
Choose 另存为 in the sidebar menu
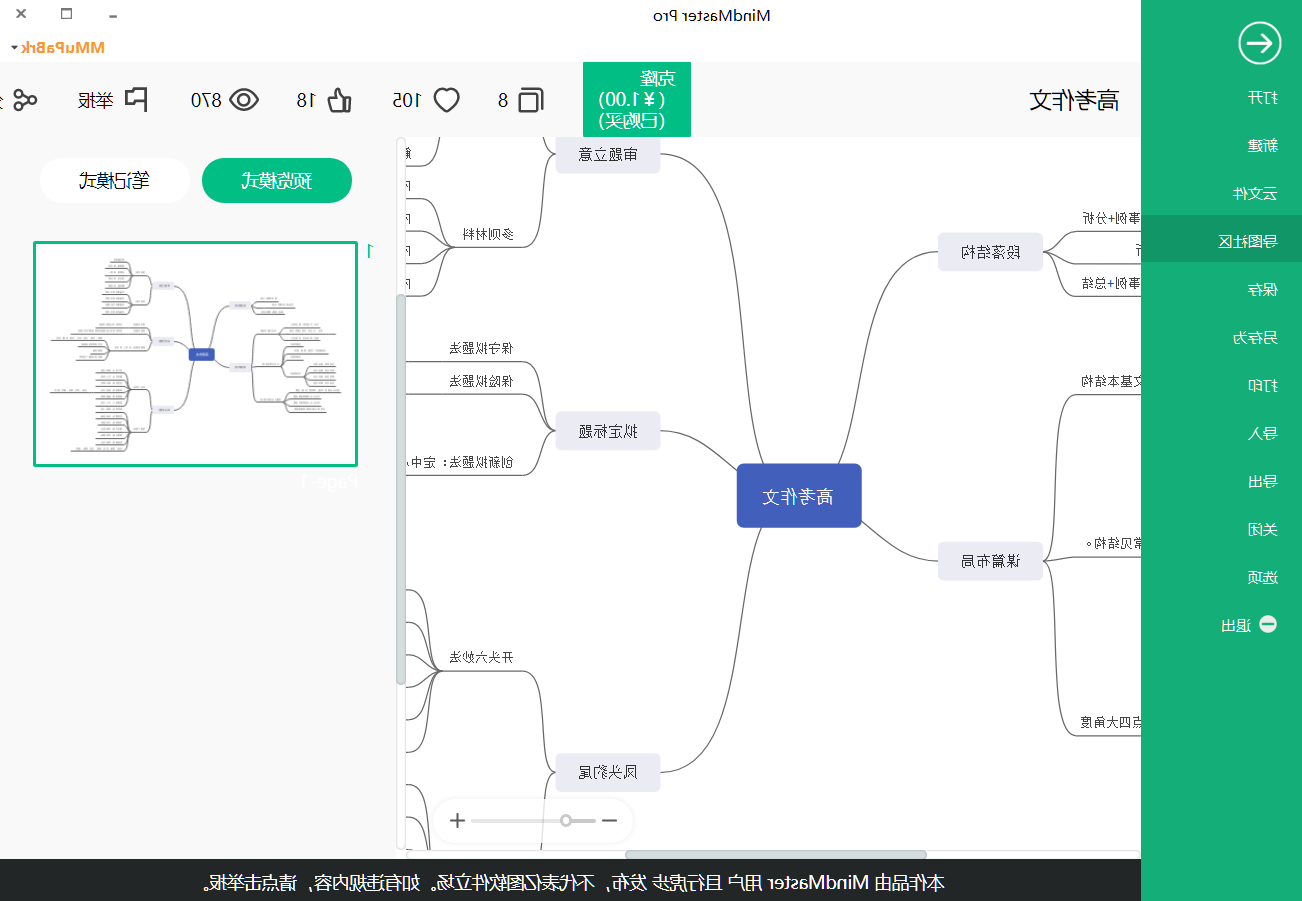(x=1256, y=337)
